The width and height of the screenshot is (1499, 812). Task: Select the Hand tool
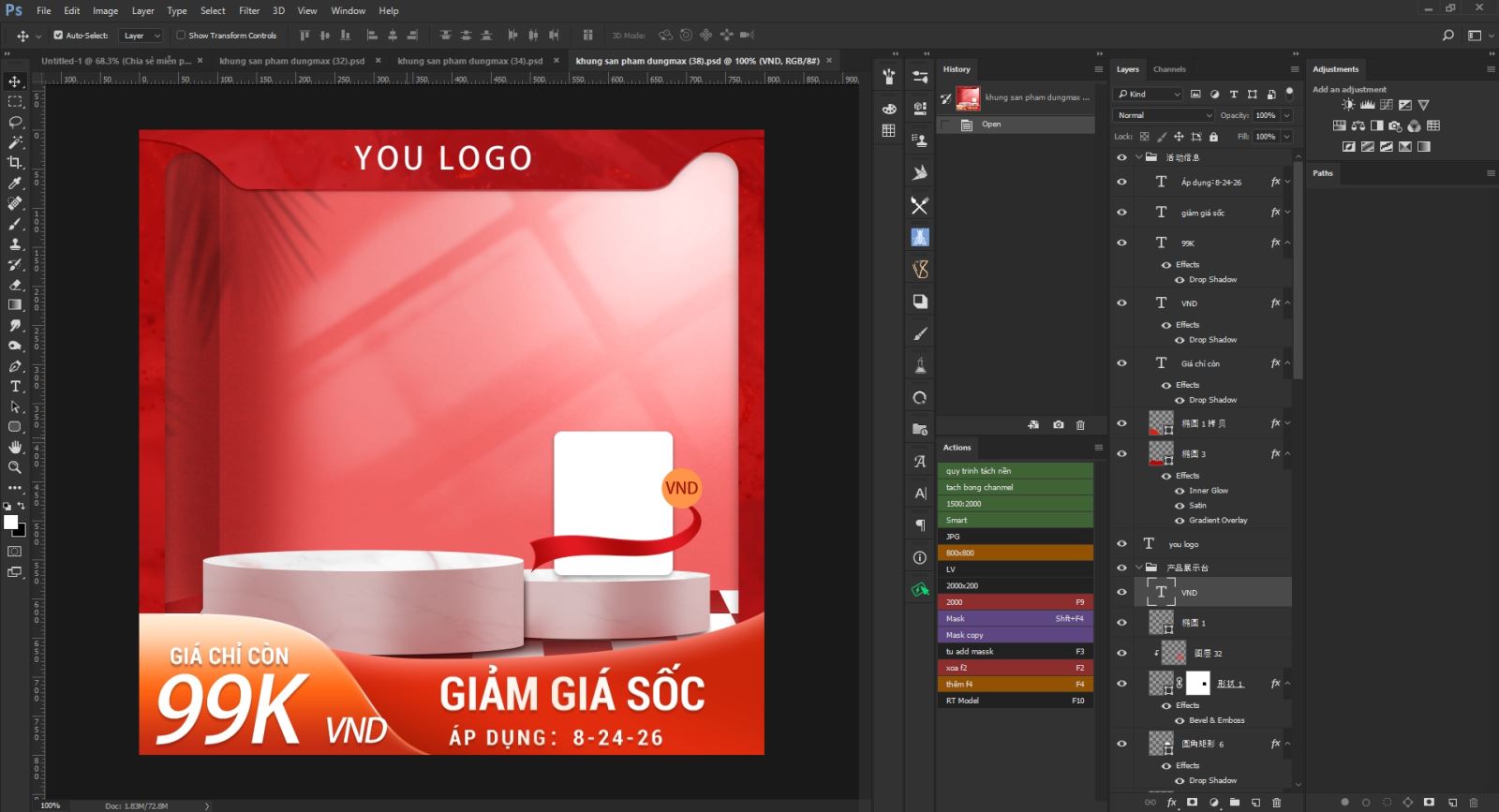(15, 447)
